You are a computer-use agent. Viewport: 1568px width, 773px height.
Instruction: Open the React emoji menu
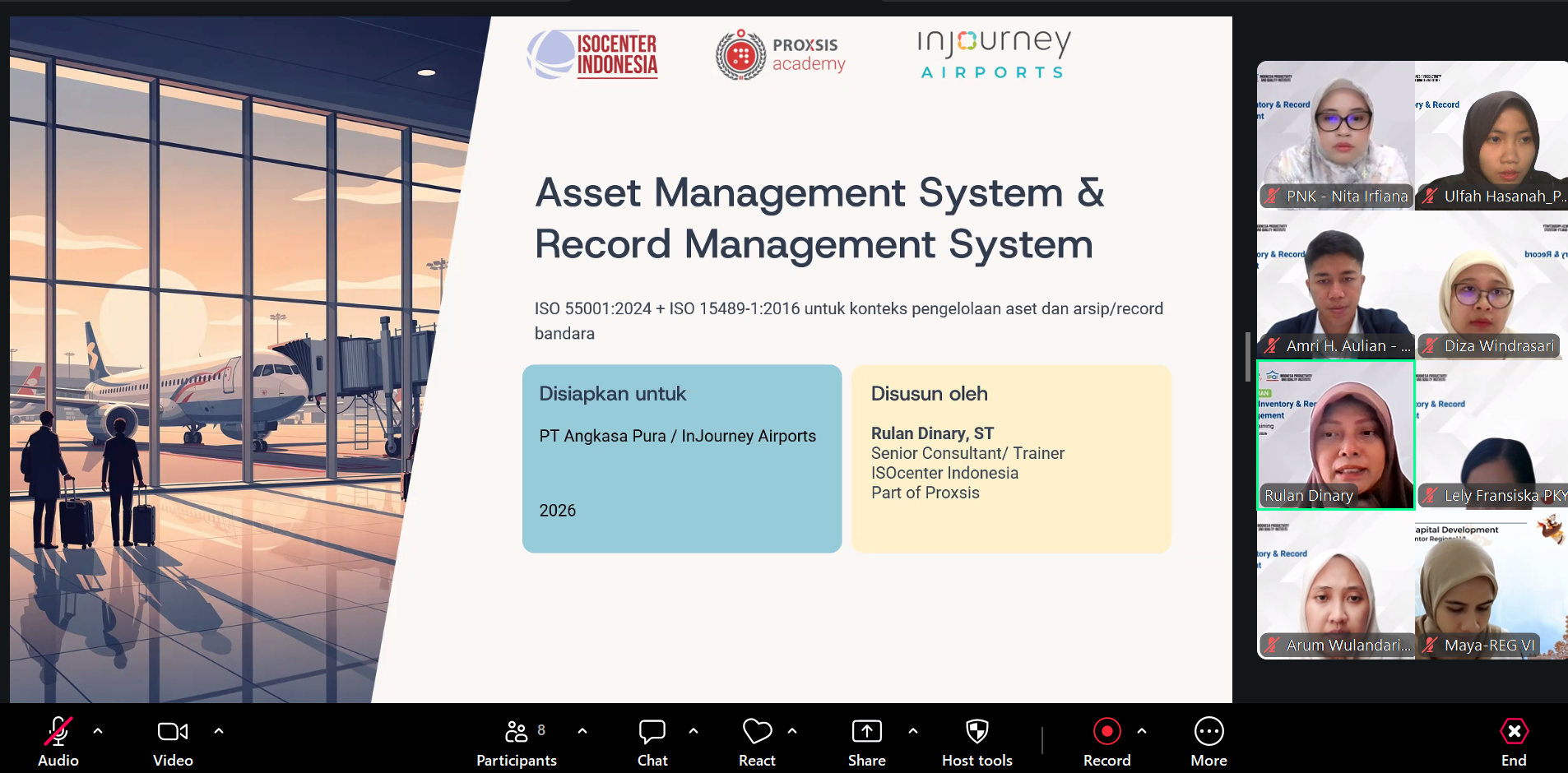click(x=757, y=743)
